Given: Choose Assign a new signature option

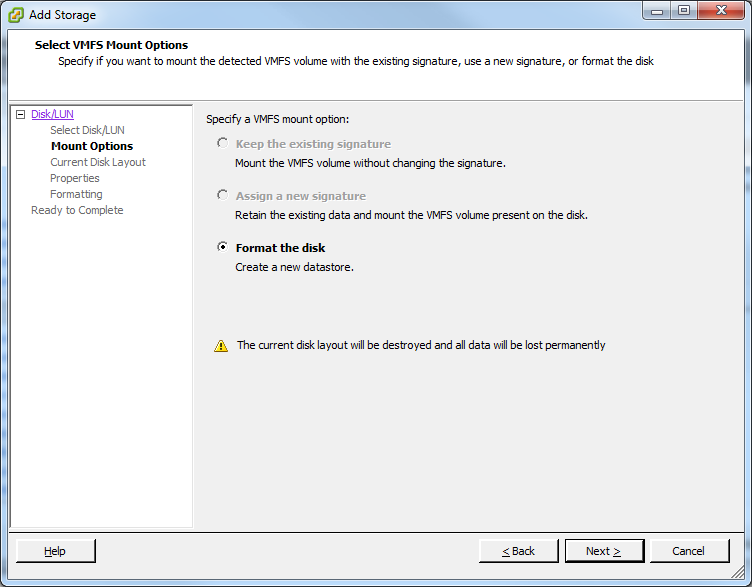Looking at the screenshot, I should point(222,196).
